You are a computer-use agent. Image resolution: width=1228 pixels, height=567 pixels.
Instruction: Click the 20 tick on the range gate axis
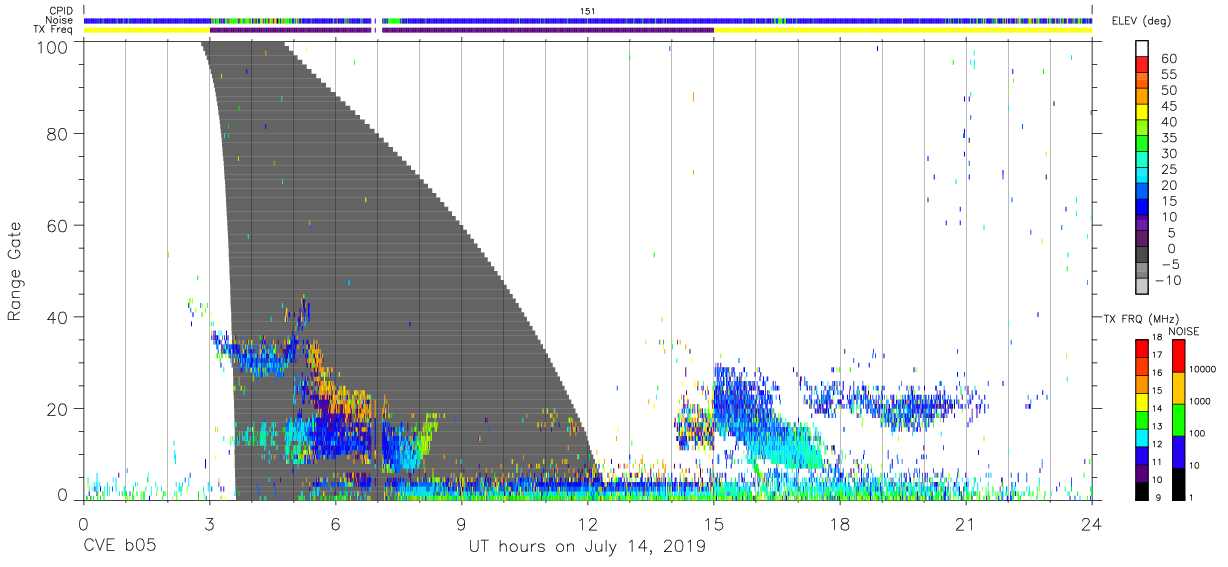pyautogui.click(x=58, y=409)
